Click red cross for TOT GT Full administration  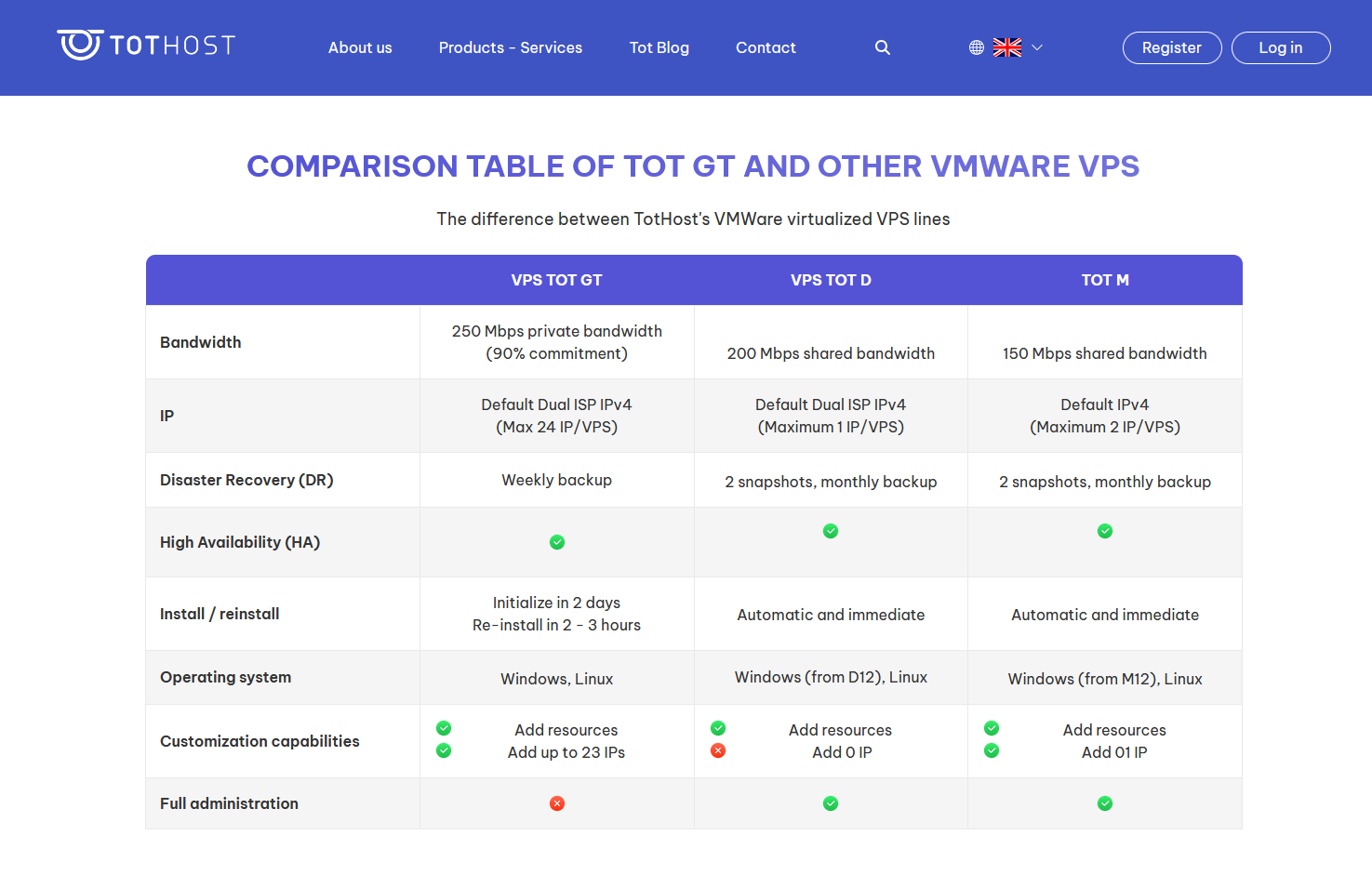point(557,803)
